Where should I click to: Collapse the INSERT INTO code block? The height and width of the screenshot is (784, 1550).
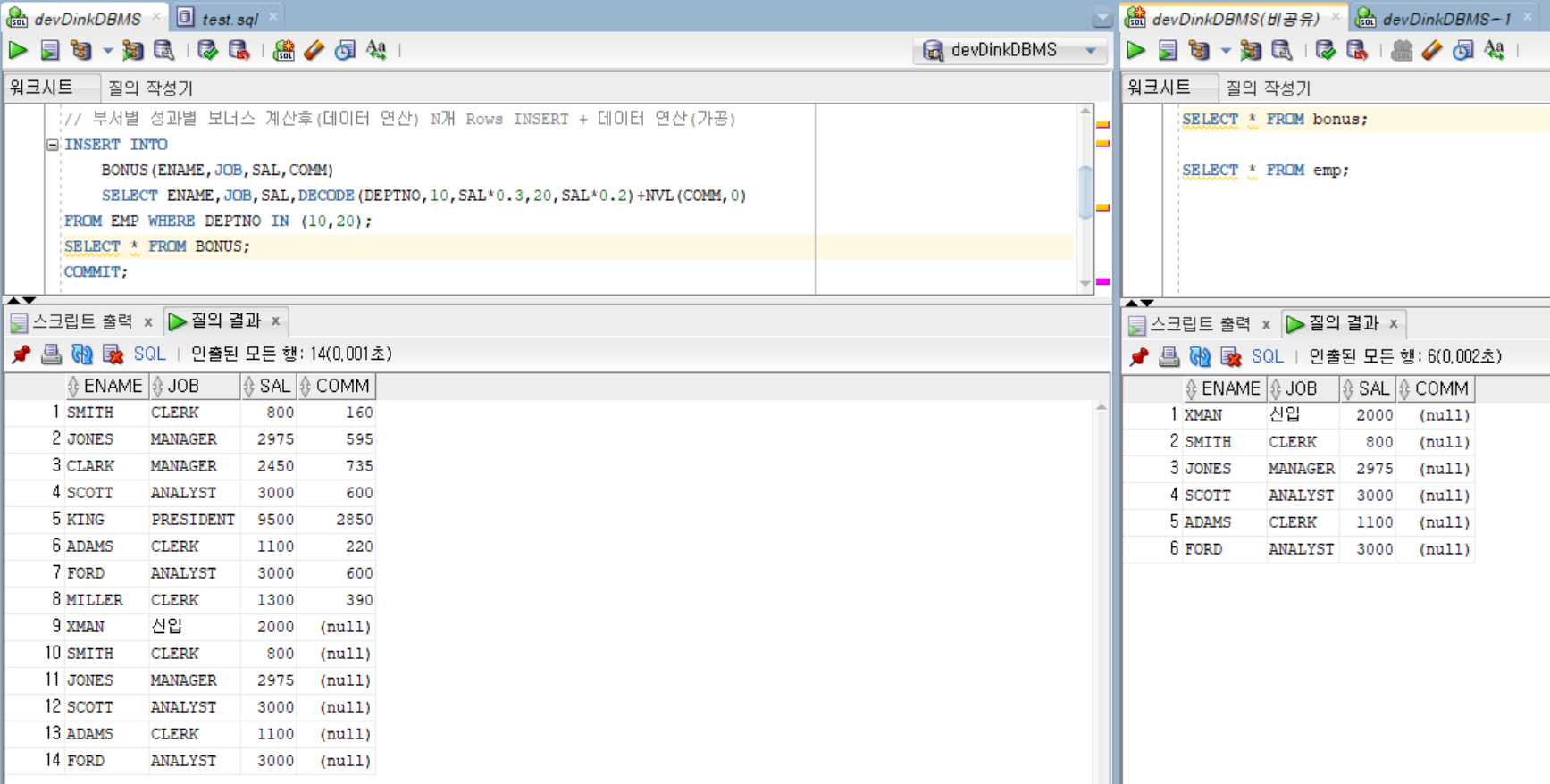53,145
